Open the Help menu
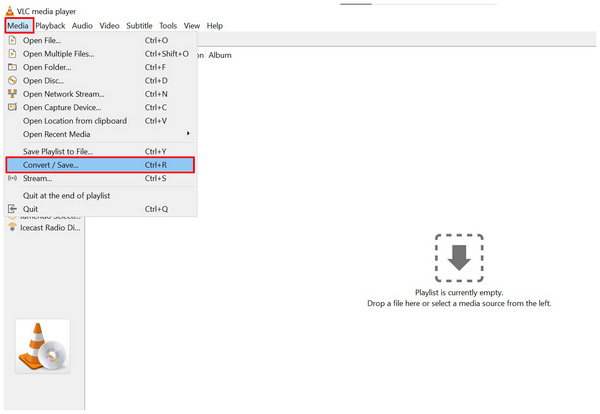This screenshot has width=600, height=414. [215, 26]
